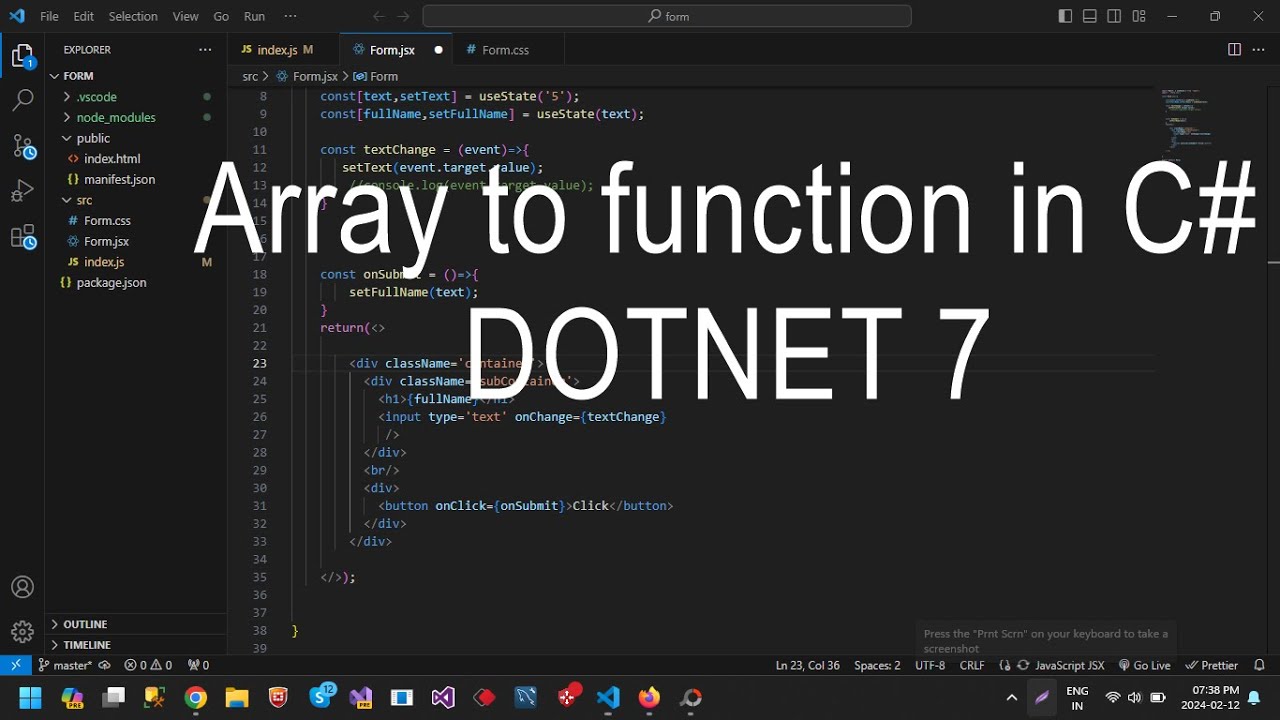The image size is (1280, 720).
Task: Open the Go menu
Action: point(221,16)
